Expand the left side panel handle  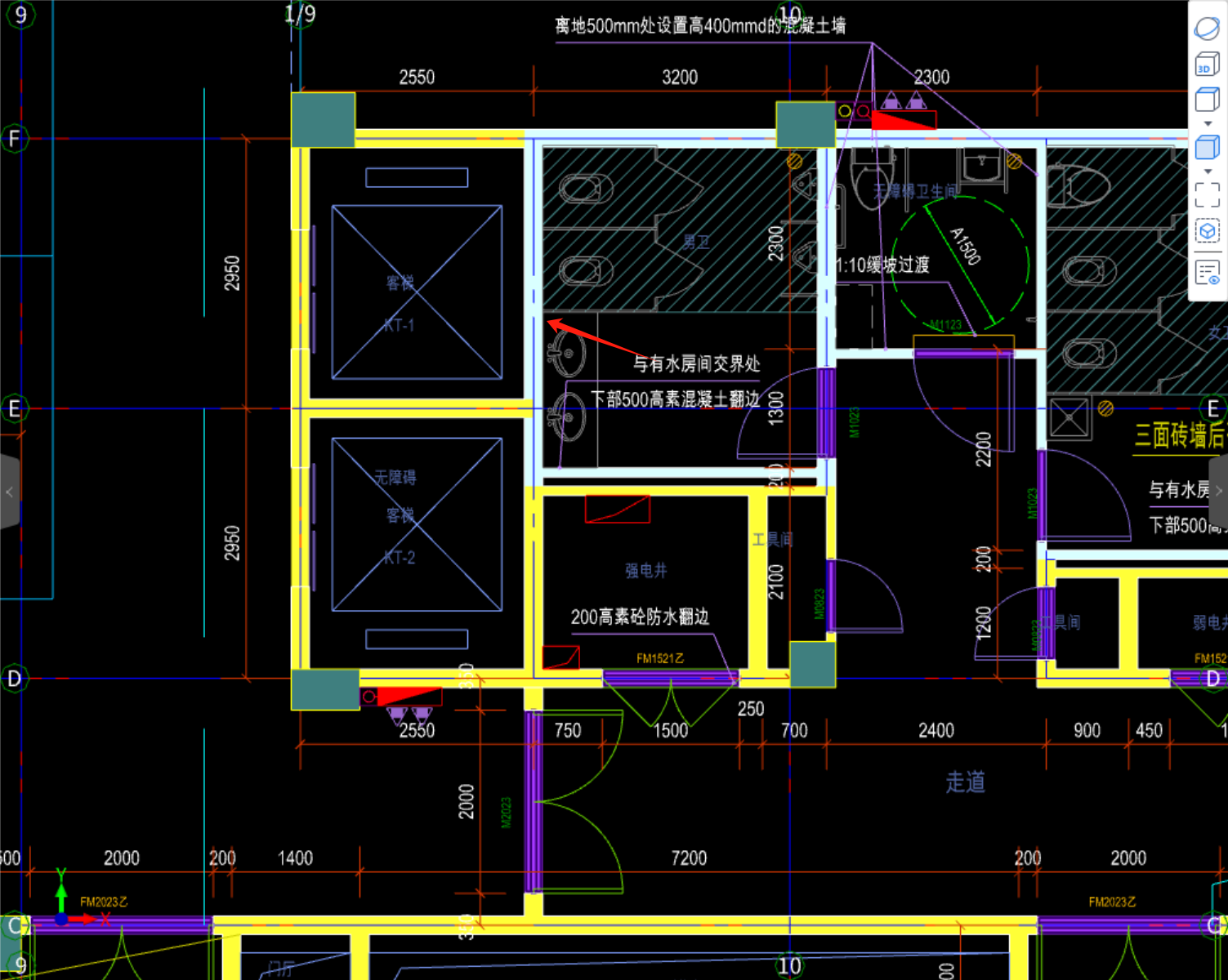(9, 492)
